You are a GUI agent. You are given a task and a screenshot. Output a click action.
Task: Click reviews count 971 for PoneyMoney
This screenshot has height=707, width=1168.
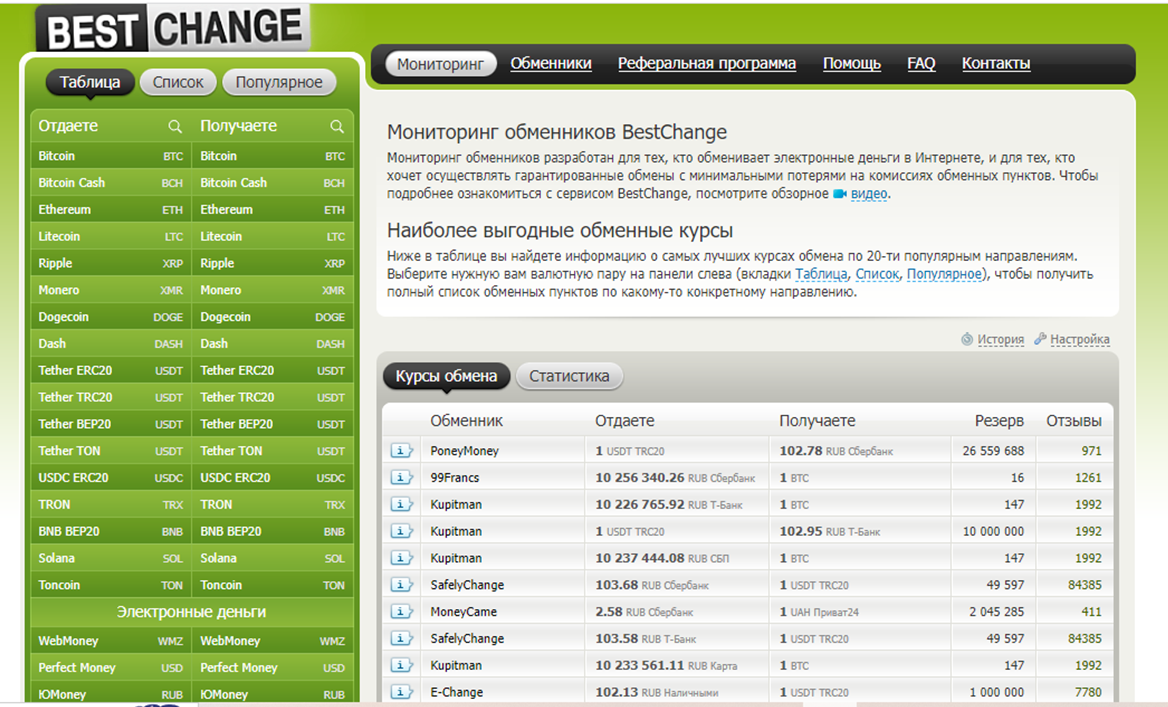point(1091,451)
